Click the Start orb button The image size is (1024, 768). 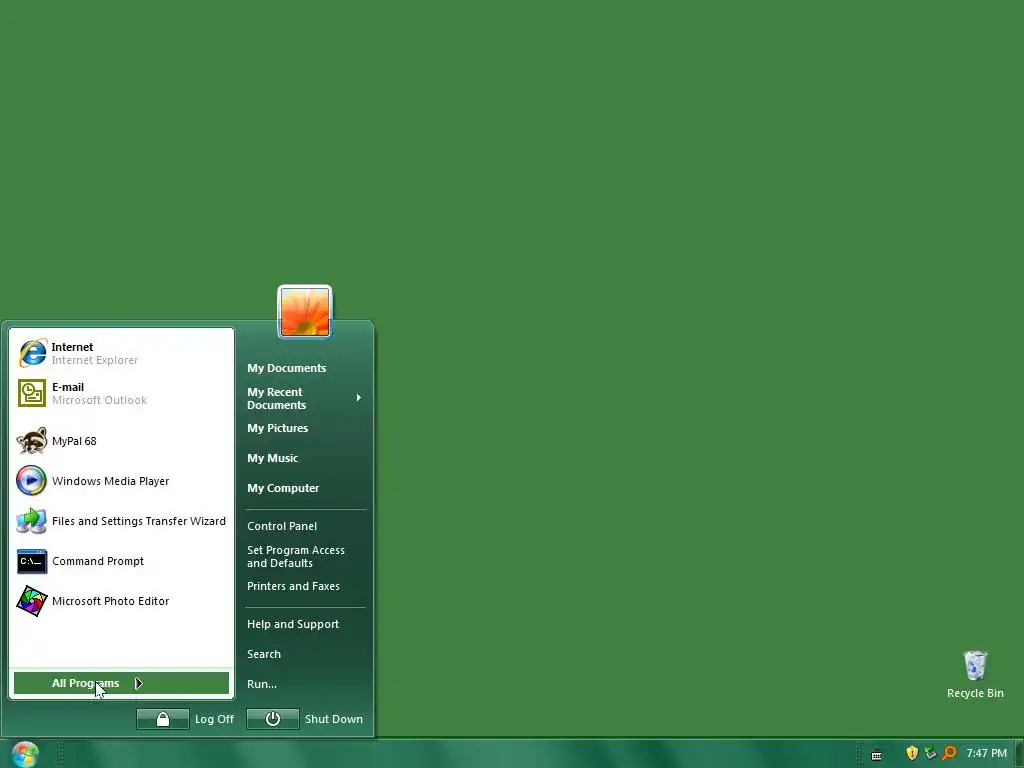(x=25, y=754)
